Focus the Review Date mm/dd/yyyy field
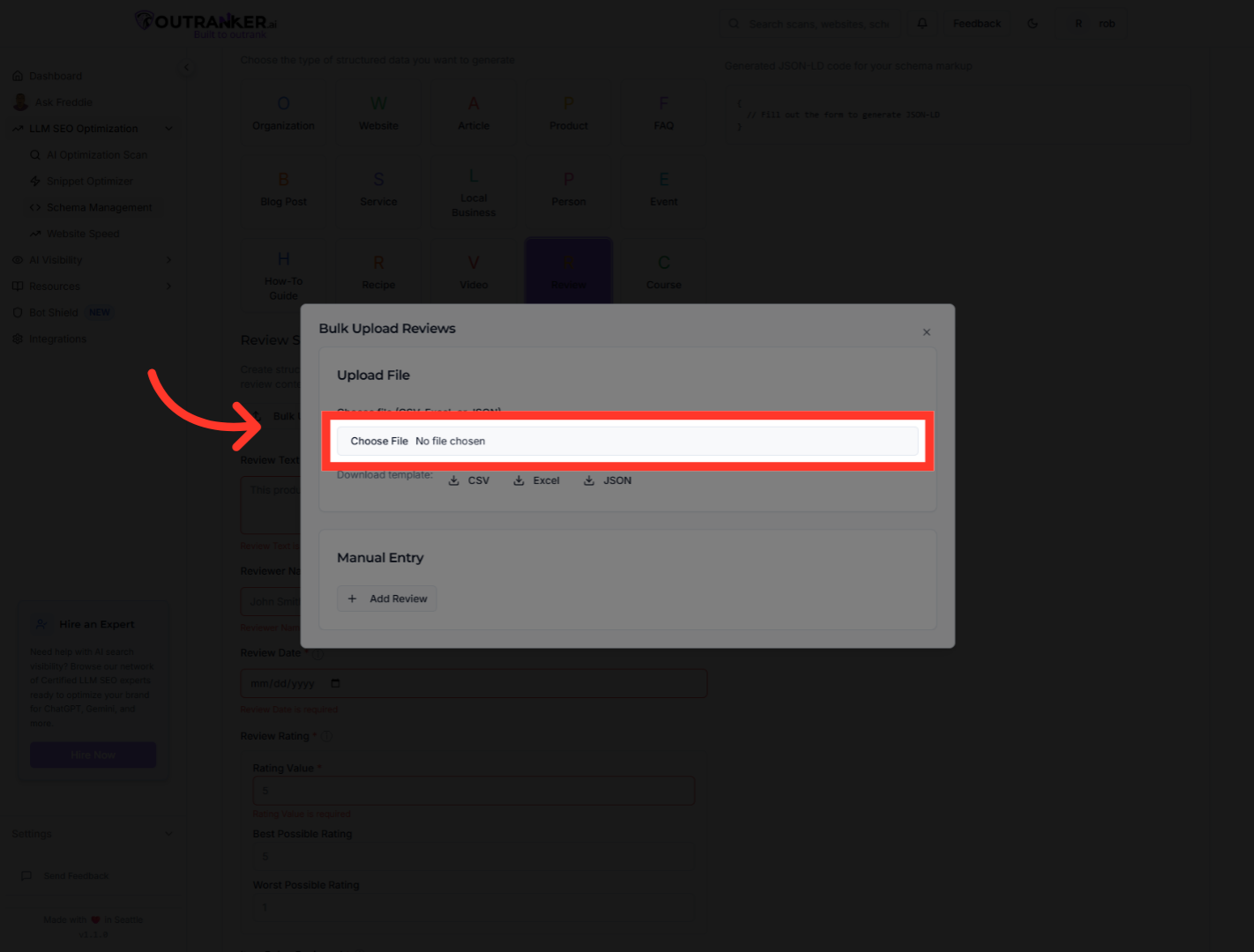This screenshot has width=1254, height=952. click(x=474, y=684)
